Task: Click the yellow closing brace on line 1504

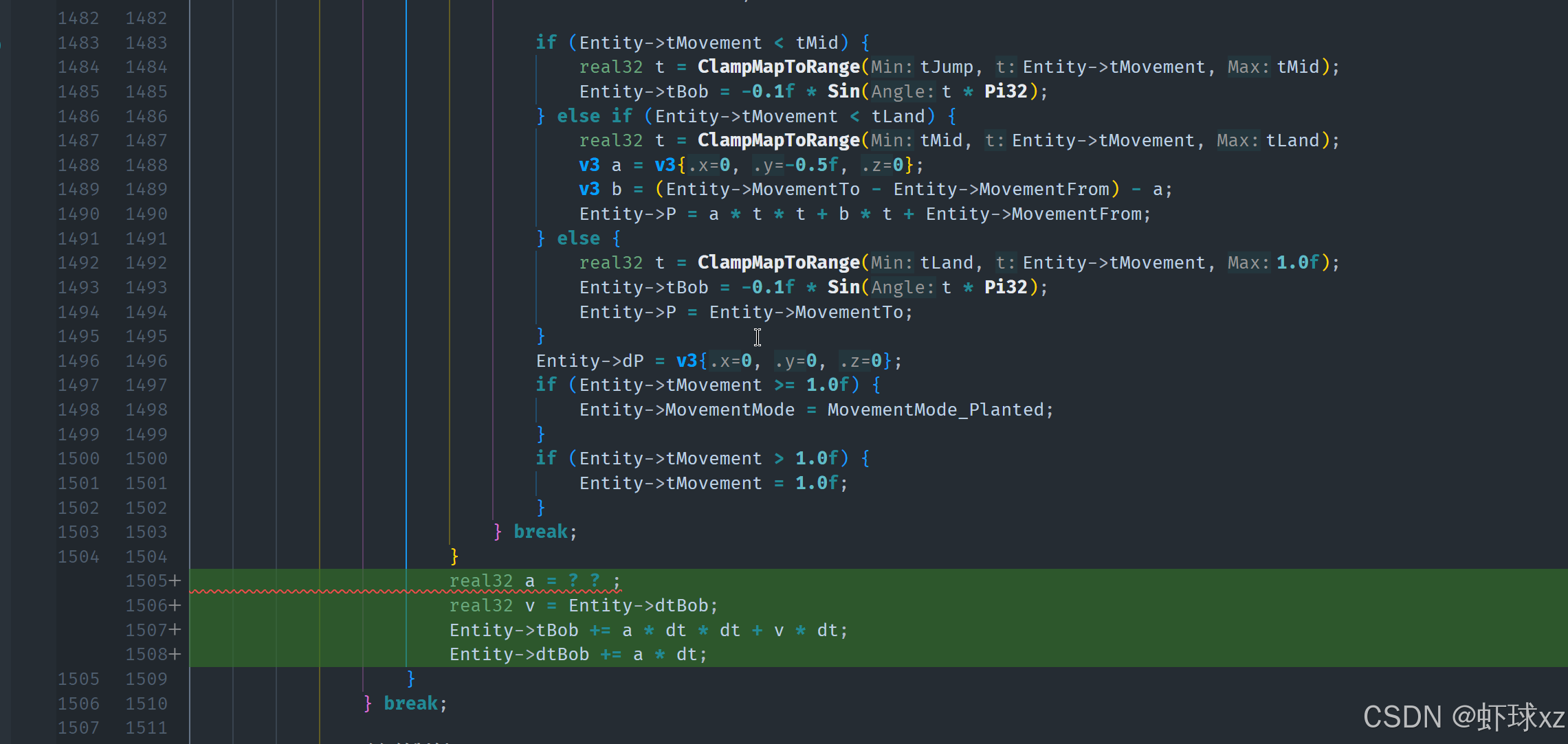Action: point(454,556)
